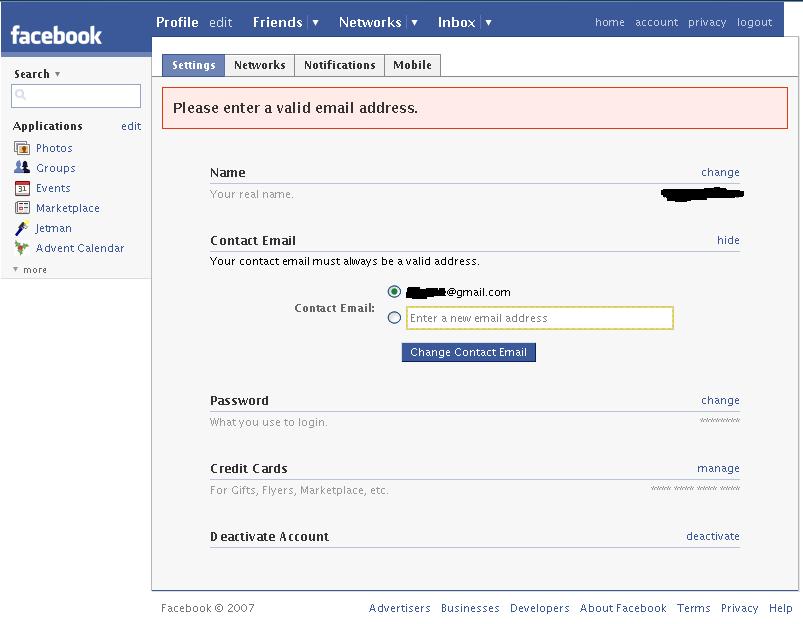Image resolution: width=803 pixels, height=624 pixels.
Task: Select the new email address radio button
Action: (394, 318)
